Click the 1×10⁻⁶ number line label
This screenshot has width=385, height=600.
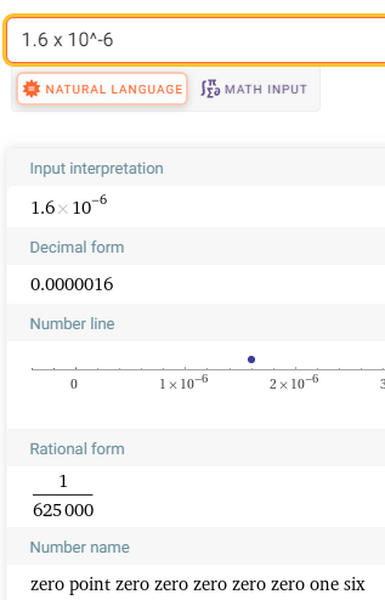pyautogui.click(x=184, y=382)
